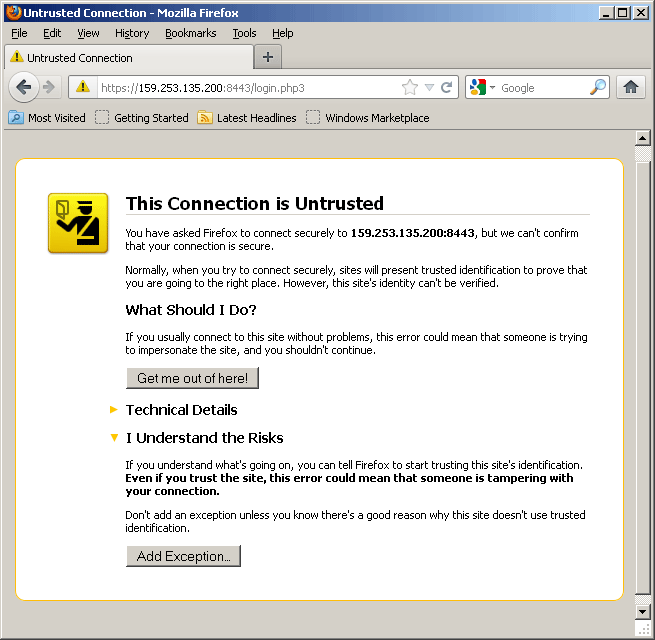Open the Bookmarks menu
655x640 pixels.
[190, 33]
